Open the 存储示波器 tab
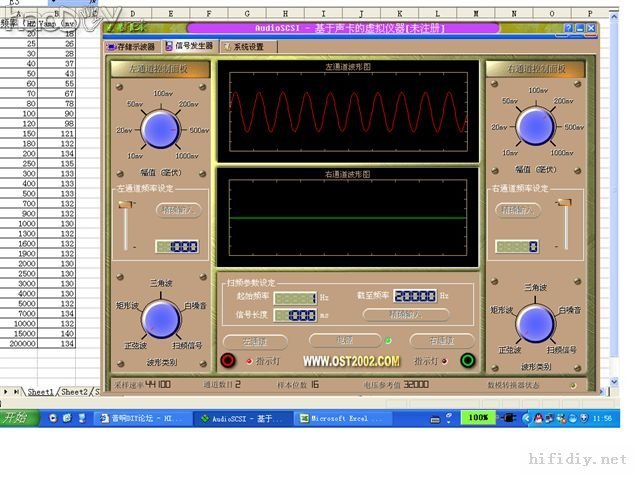640x480 pixels. [131, 46]
